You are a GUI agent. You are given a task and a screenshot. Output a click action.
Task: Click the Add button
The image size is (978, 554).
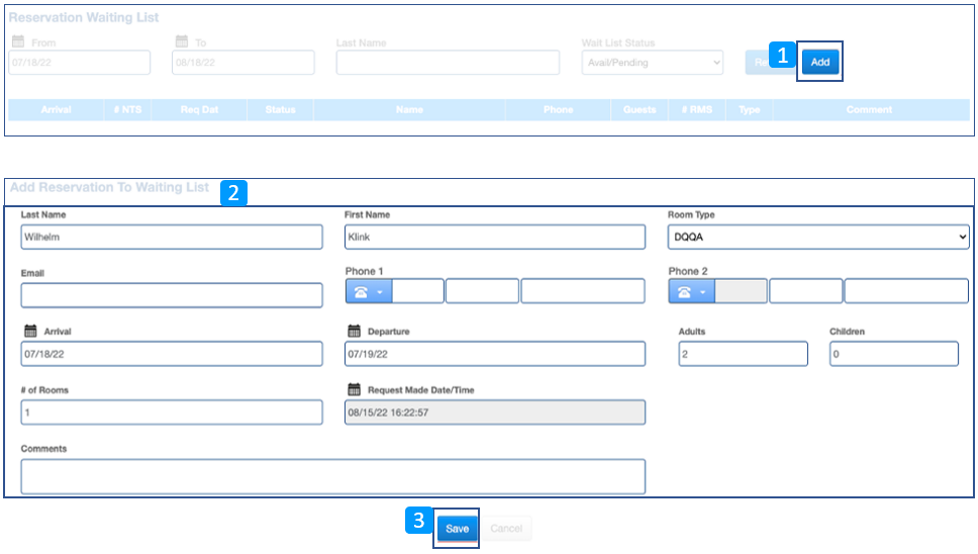[820, 62]
